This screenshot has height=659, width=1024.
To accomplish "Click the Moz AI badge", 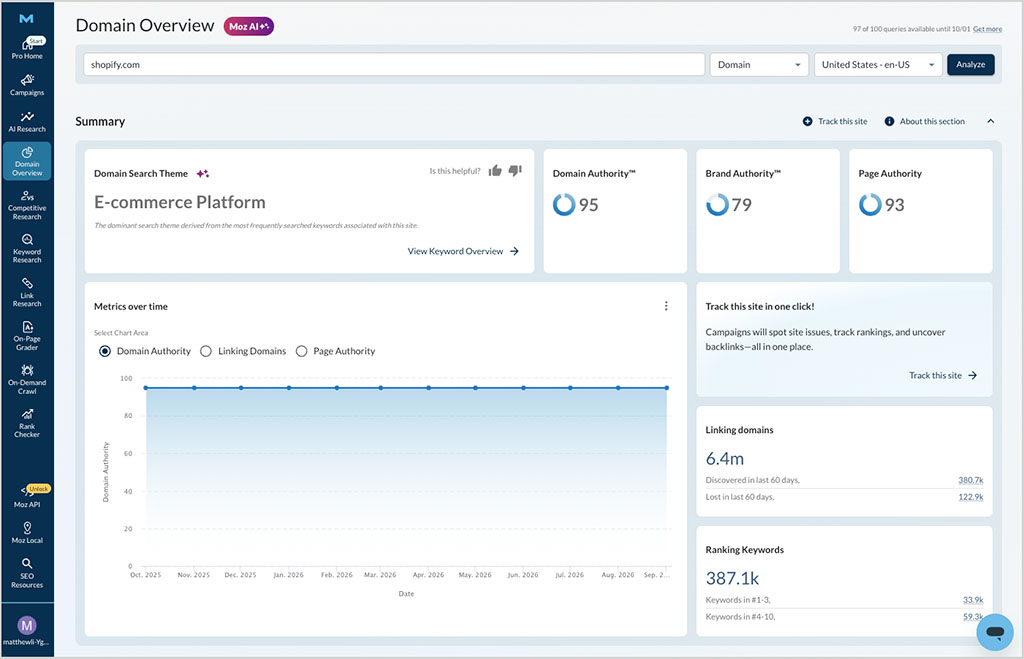I will pyautogui.click(x=248, y=26).
